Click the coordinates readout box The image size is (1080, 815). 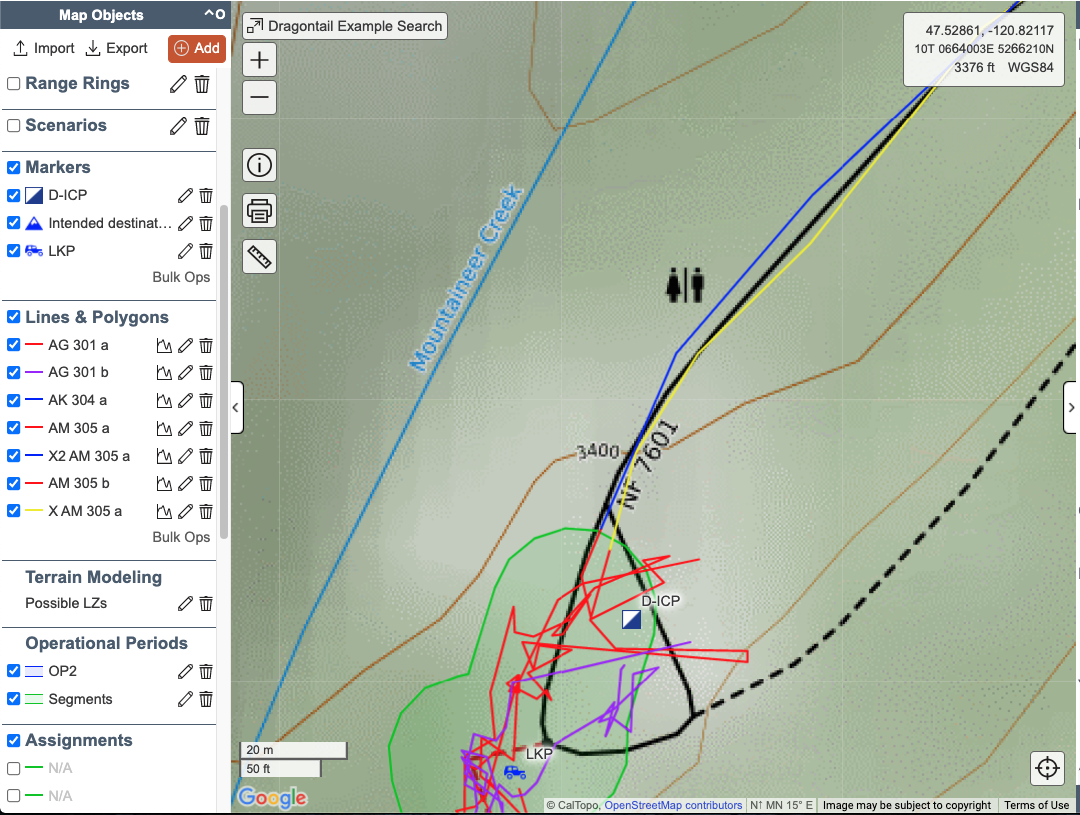[x=984, y=49]
